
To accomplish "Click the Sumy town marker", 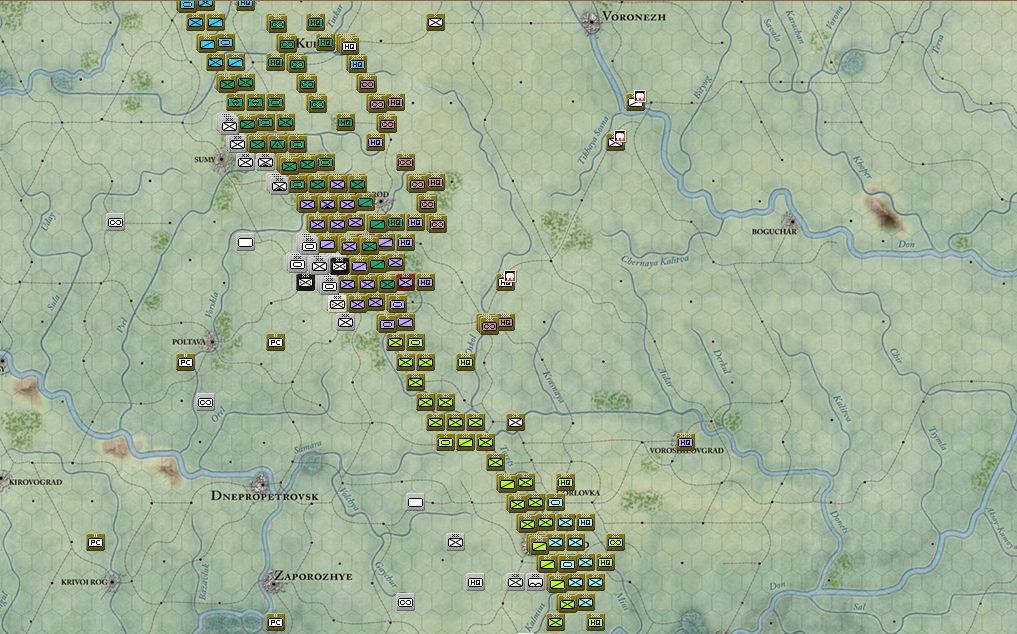I will point(222,159).
